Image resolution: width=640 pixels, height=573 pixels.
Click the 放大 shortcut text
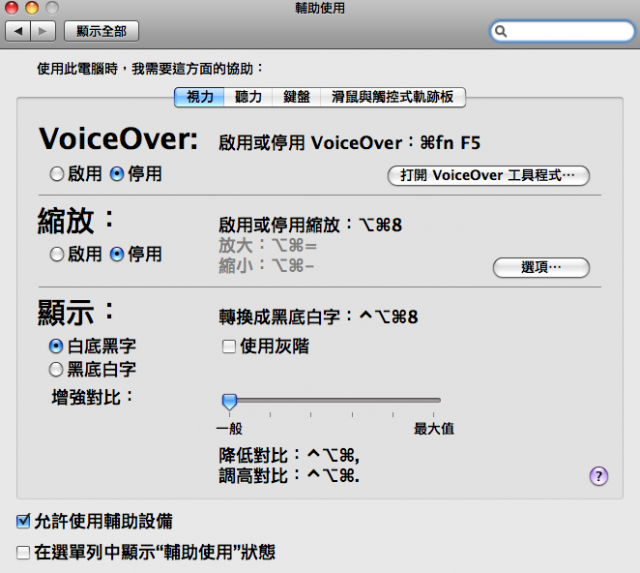268,246
